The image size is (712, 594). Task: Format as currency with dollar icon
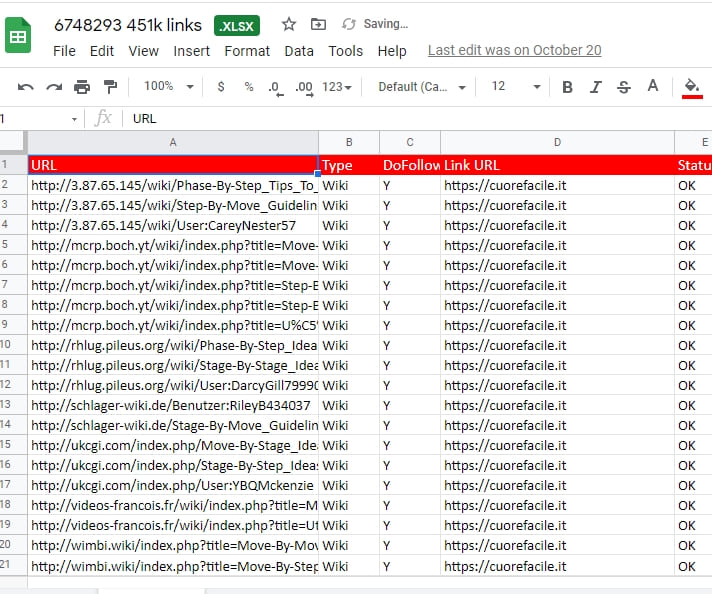click(x=221, y=87)
